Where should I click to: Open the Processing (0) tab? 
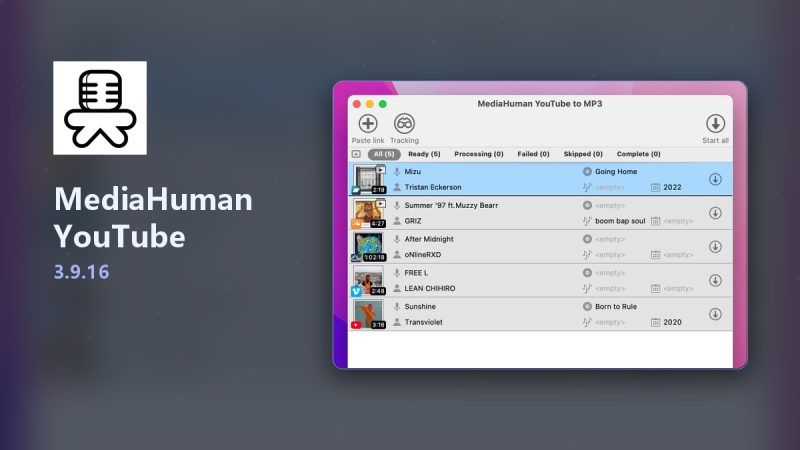tap(479, 154)
